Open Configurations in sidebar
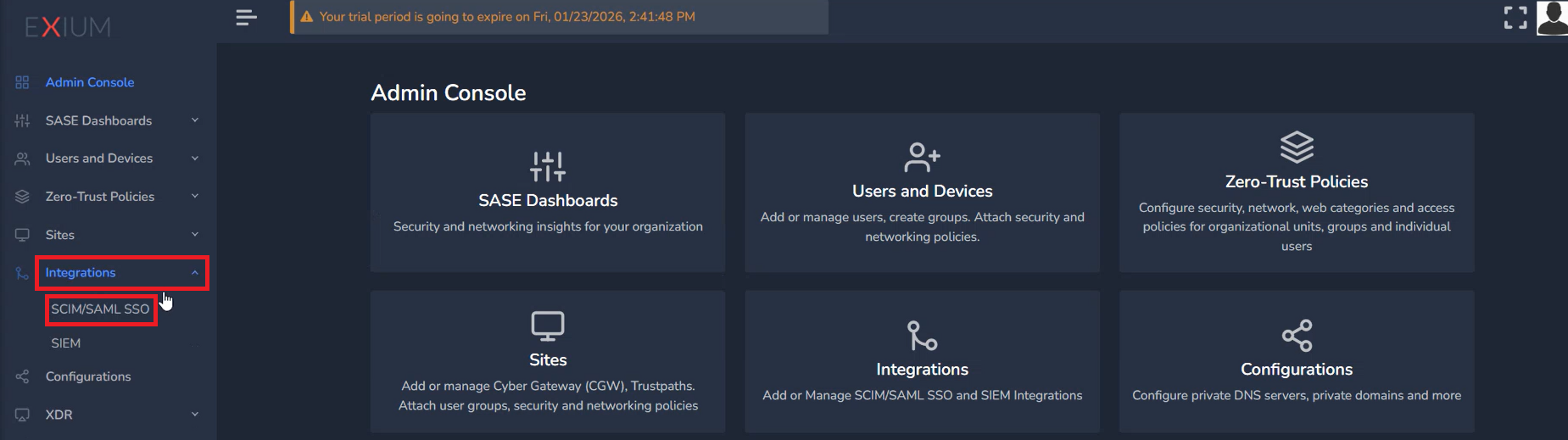This screenshot has height=440, width=1568. 88,376
